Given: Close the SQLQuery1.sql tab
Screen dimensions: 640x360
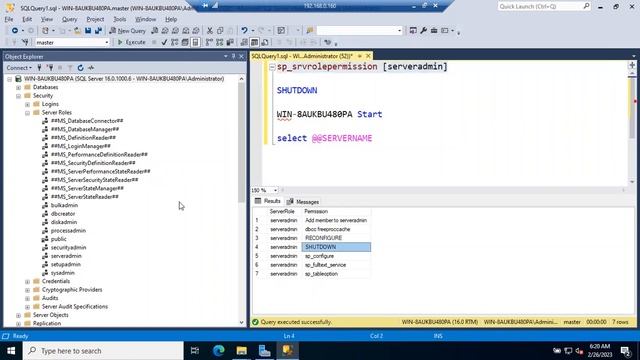Looking at the screenshot, I should tap(368, 56).
